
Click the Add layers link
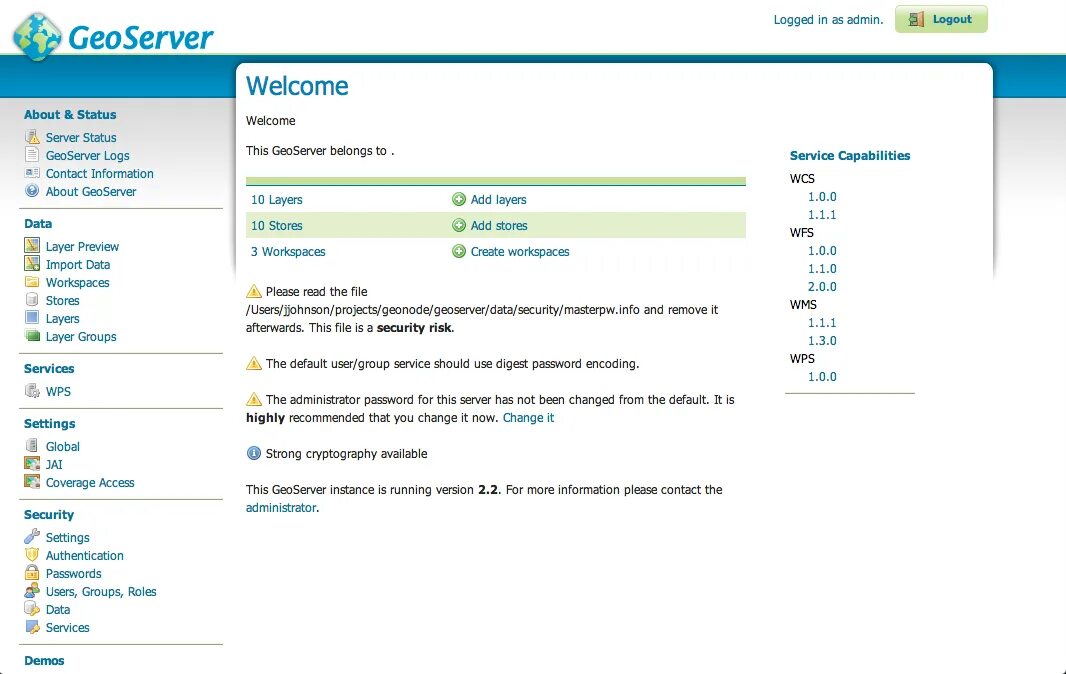(x=498, y=199)
